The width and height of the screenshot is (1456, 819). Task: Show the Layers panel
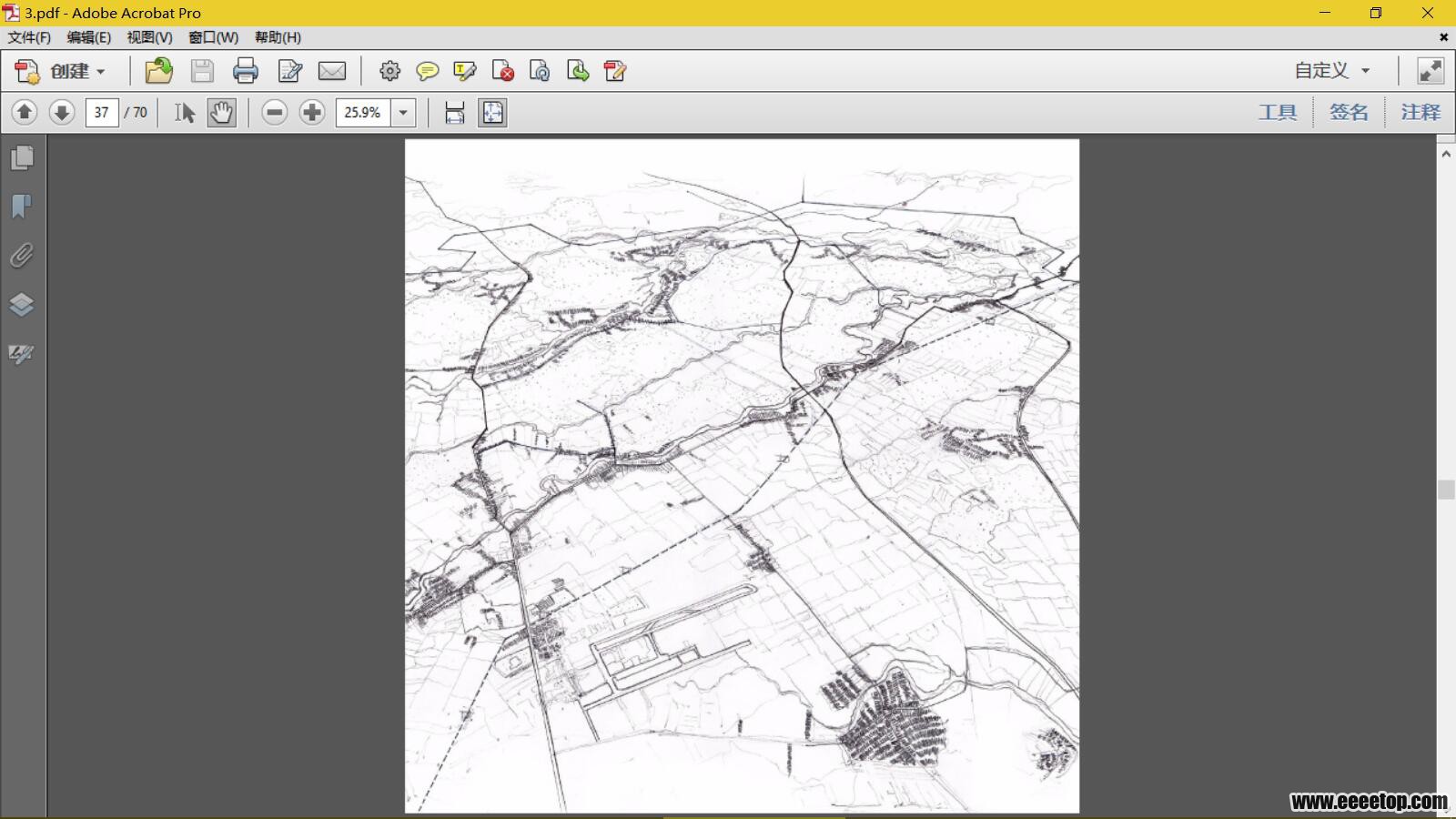click(22, 304)
